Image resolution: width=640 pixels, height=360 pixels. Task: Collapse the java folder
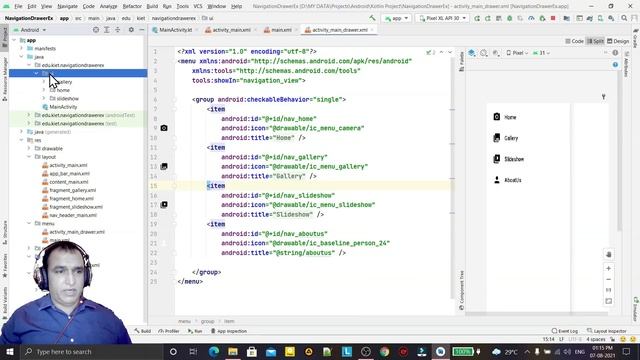point(22,57)
